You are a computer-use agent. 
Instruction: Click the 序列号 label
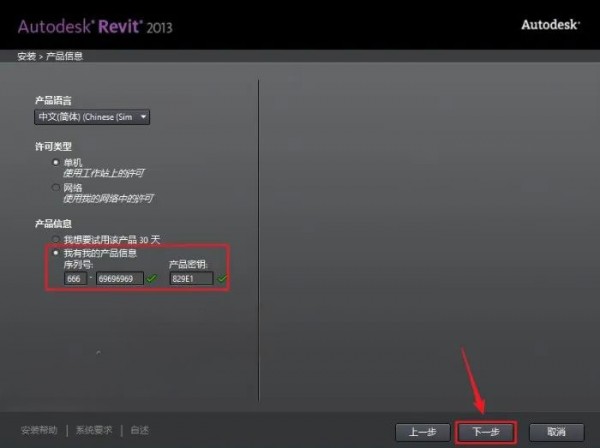[78, 265]
